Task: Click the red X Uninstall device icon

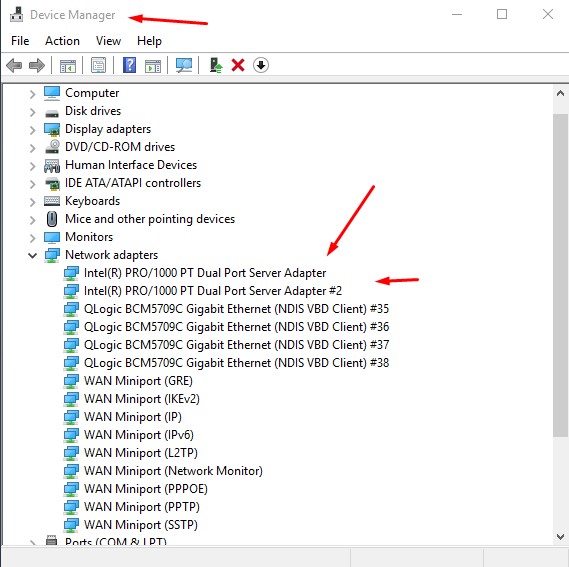Action: click(x=238, y=66)
